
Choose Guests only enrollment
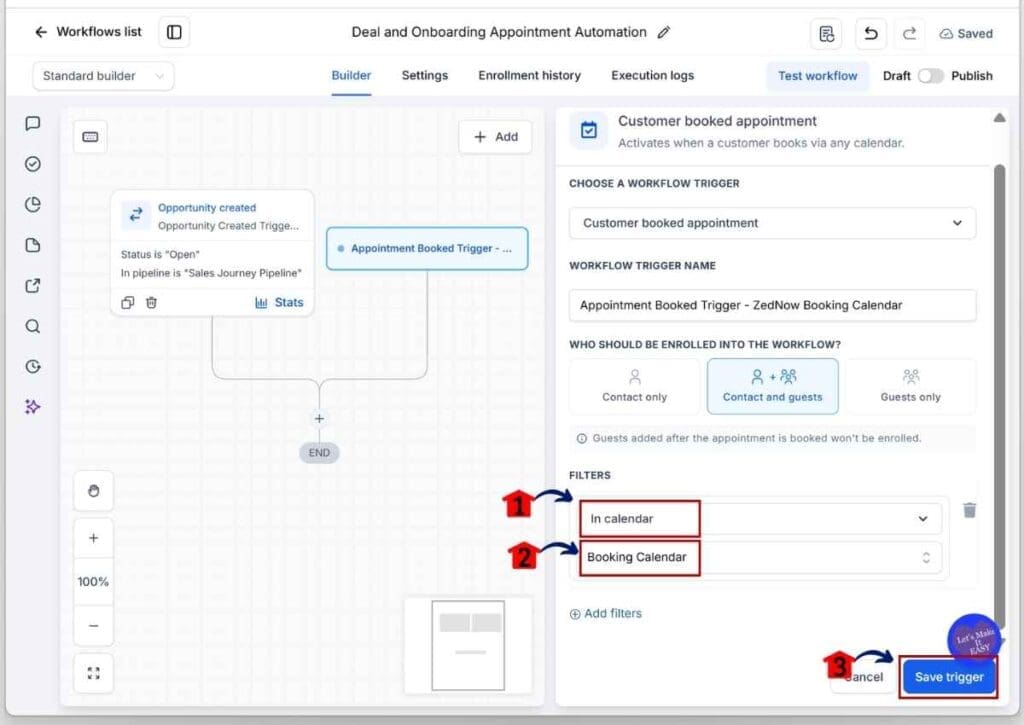pyautogui.click(x=910, y=387)
